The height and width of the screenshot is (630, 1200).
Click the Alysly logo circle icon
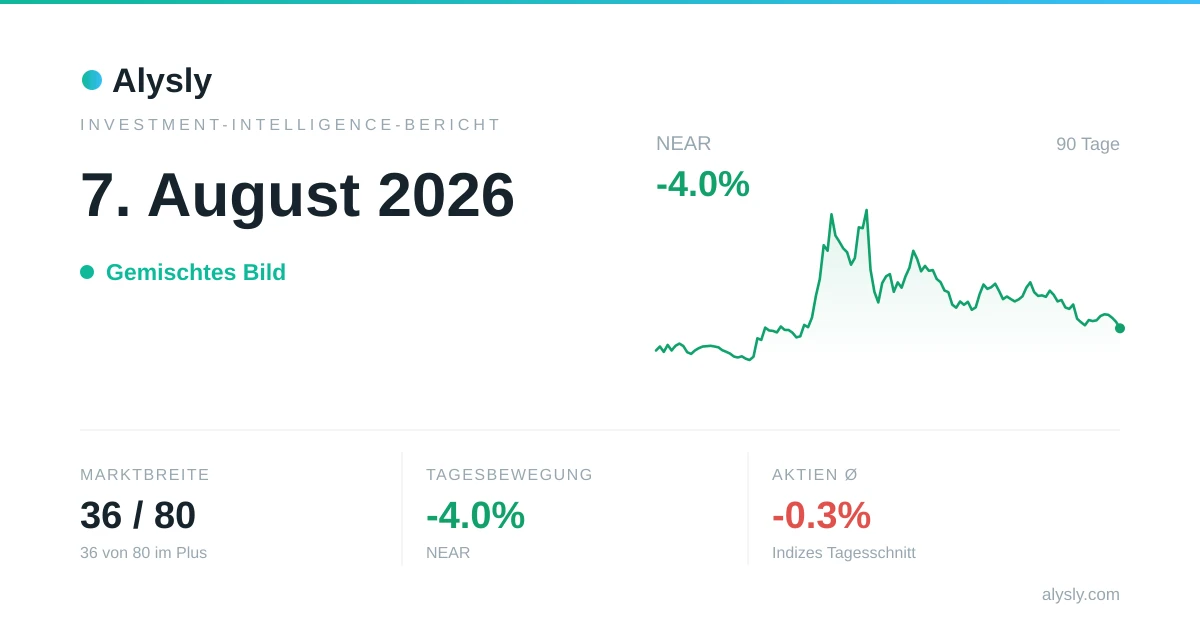92,80
